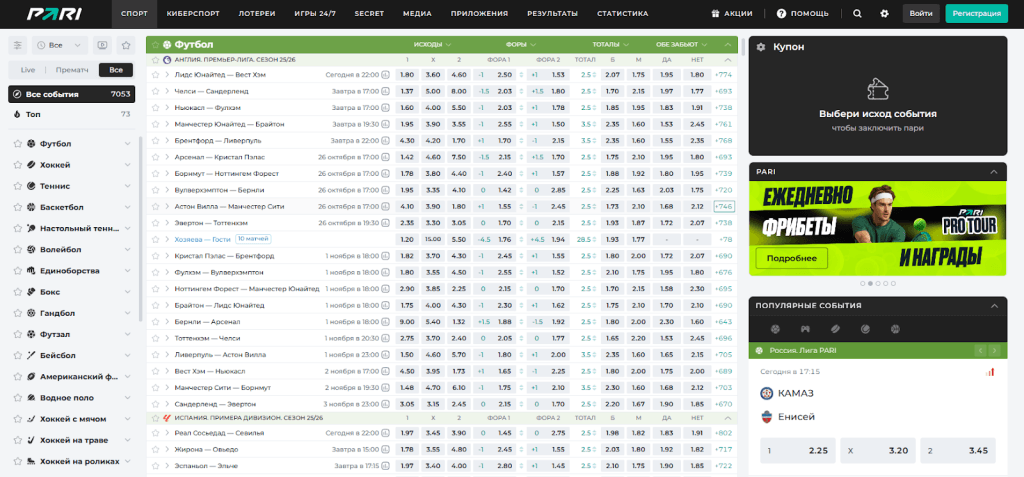The width and height of the screenshot is (1024, 477).
Task: Click the sidebar sports list scrollbar
Action: (140, 229)
